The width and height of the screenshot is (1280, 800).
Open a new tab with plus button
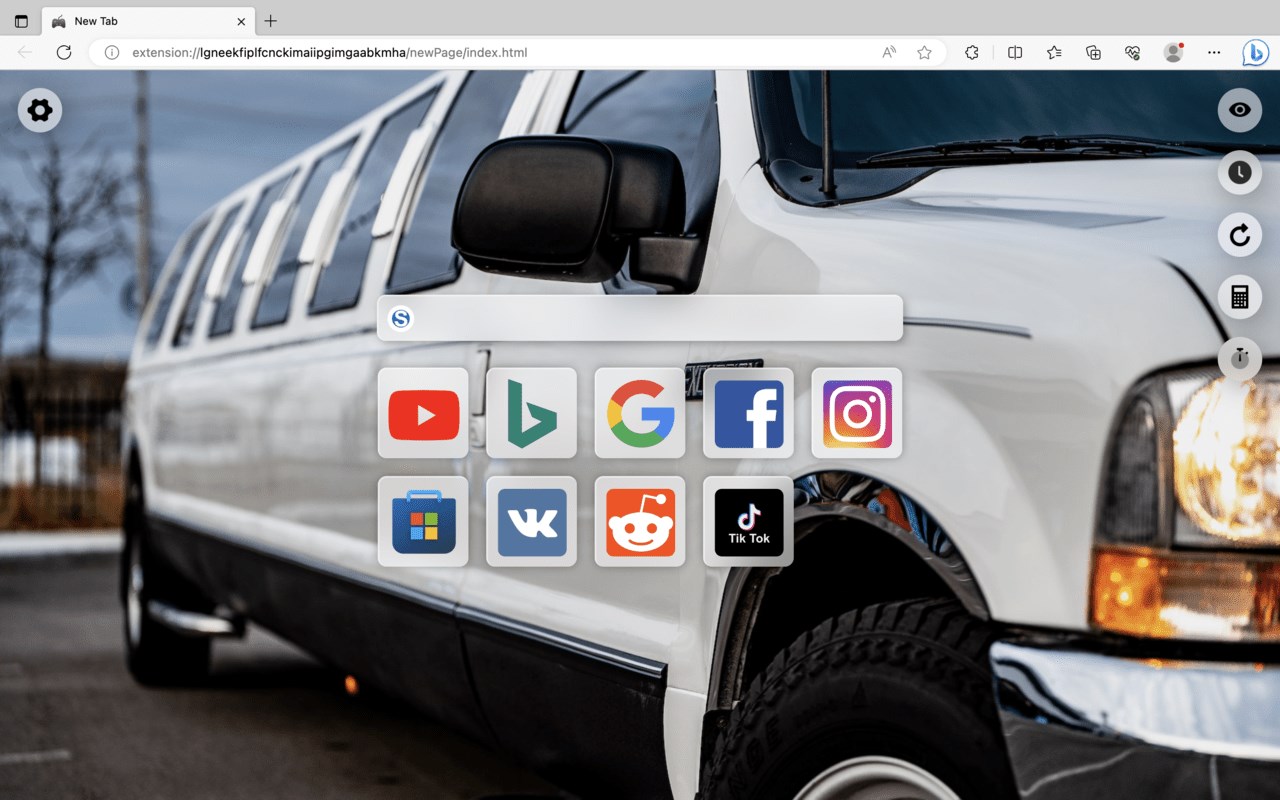point(271,21)
